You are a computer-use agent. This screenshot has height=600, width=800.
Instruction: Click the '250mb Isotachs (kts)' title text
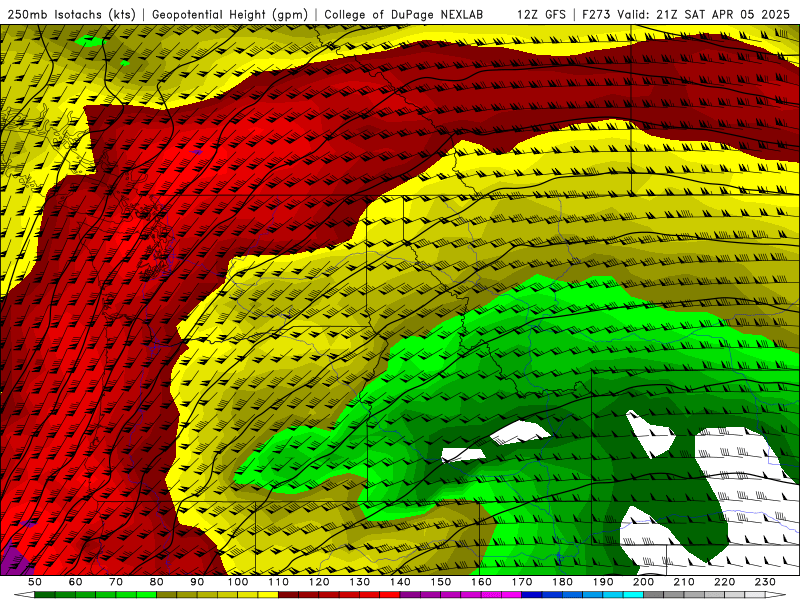click(71, 15)
